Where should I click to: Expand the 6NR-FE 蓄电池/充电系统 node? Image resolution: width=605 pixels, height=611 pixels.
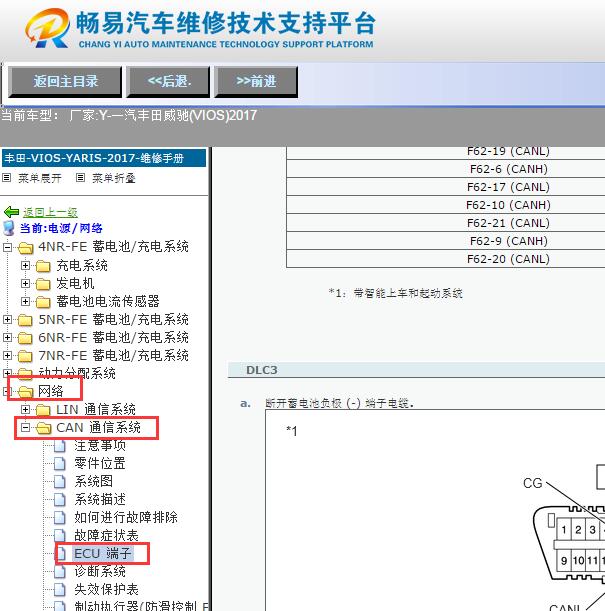coord(7,337)
